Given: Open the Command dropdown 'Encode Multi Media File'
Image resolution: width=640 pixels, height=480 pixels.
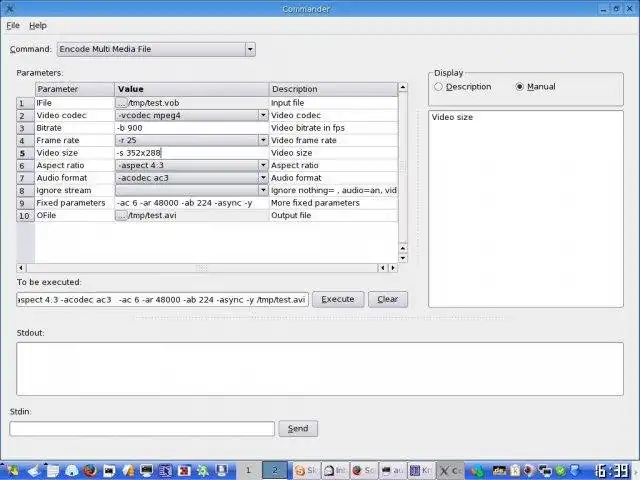Looking at the screenshot, I should (156, 49).
